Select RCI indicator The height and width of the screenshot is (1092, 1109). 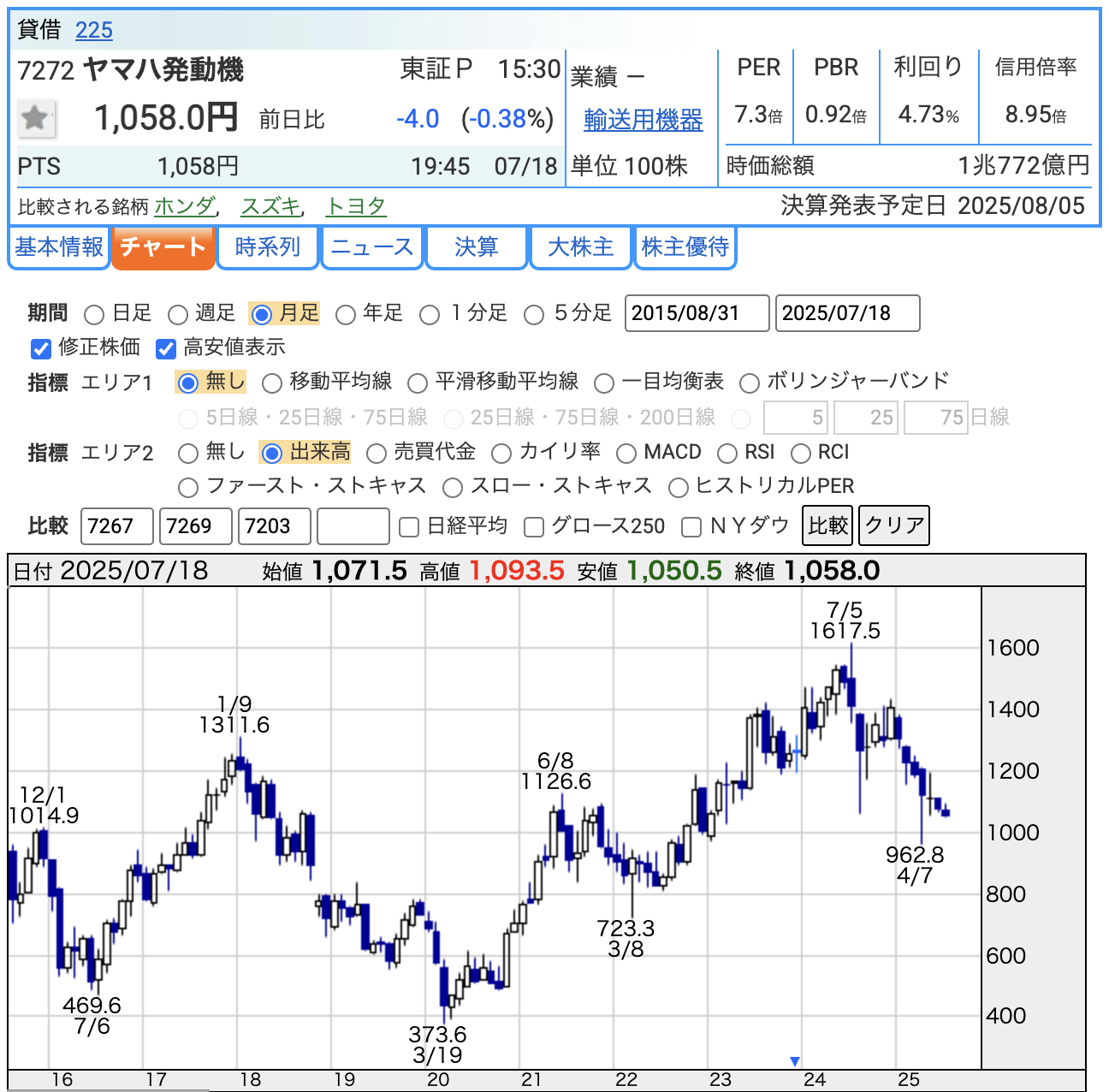(x=801, y=453)
